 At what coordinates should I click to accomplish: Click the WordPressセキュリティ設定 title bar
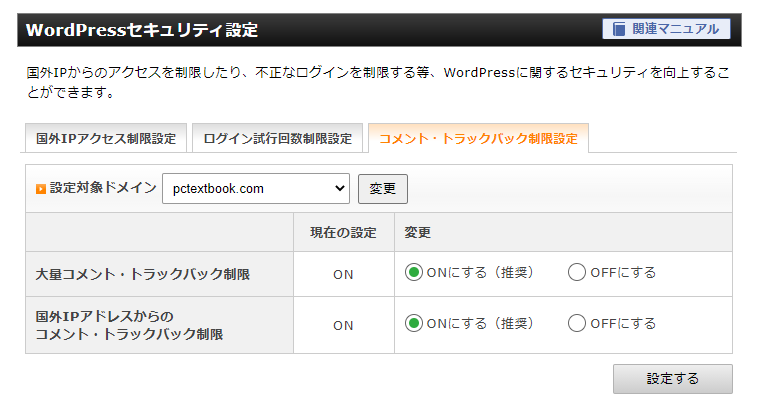click(379, 30)
